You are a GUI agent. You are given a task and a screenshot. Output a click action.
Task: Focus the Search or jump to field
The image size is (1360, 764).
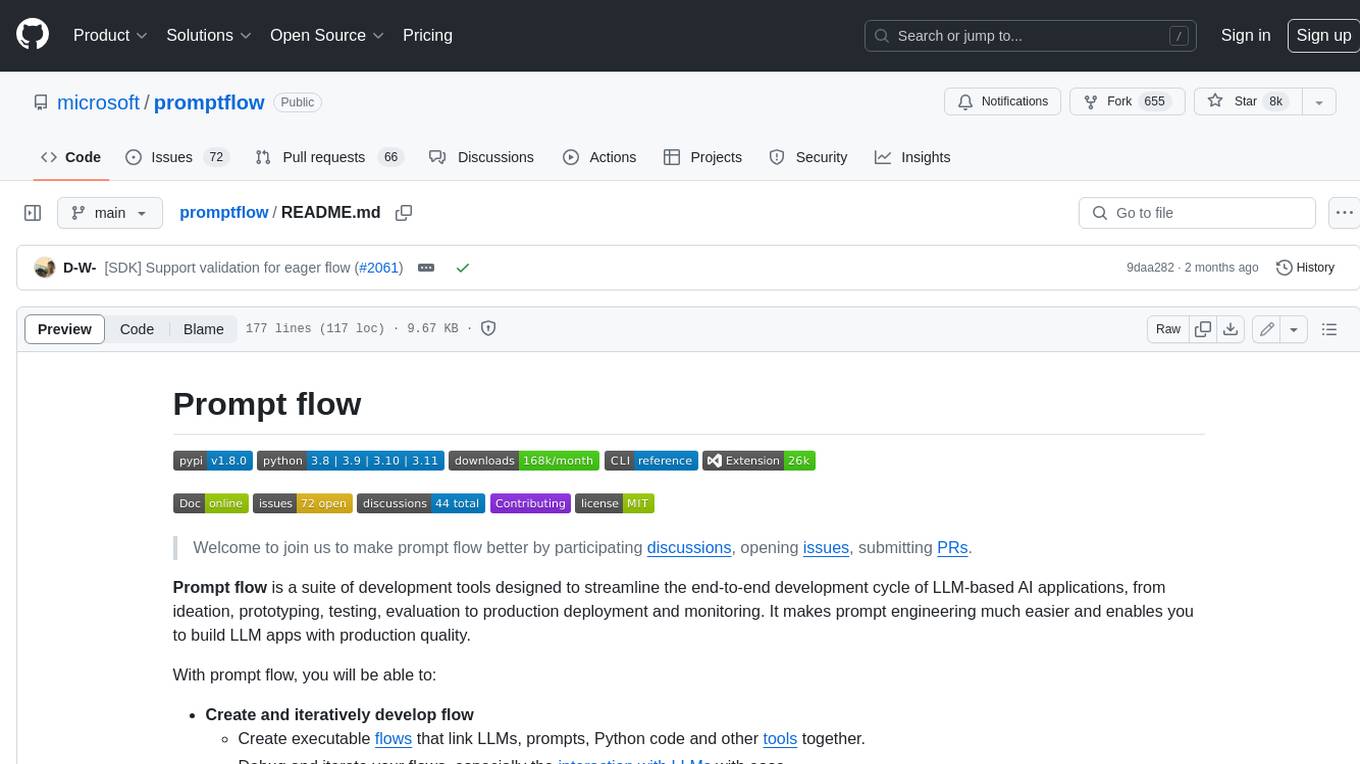click(1031, 36)
